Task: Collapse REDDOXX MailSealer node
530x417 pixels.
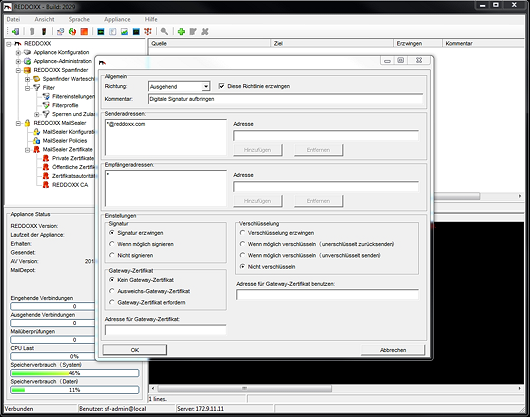Action: [x=18, y=123]
